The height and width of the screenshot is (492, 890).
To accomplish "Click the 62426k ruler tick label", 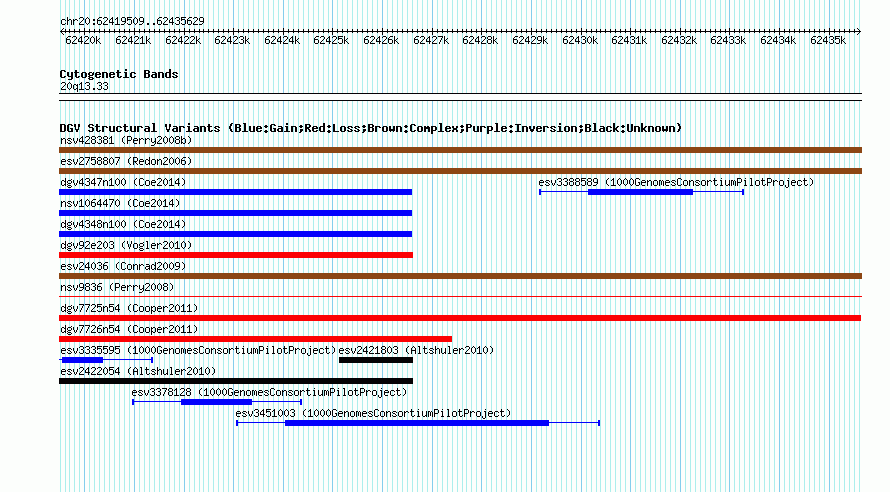I will [x=381, y=40].
